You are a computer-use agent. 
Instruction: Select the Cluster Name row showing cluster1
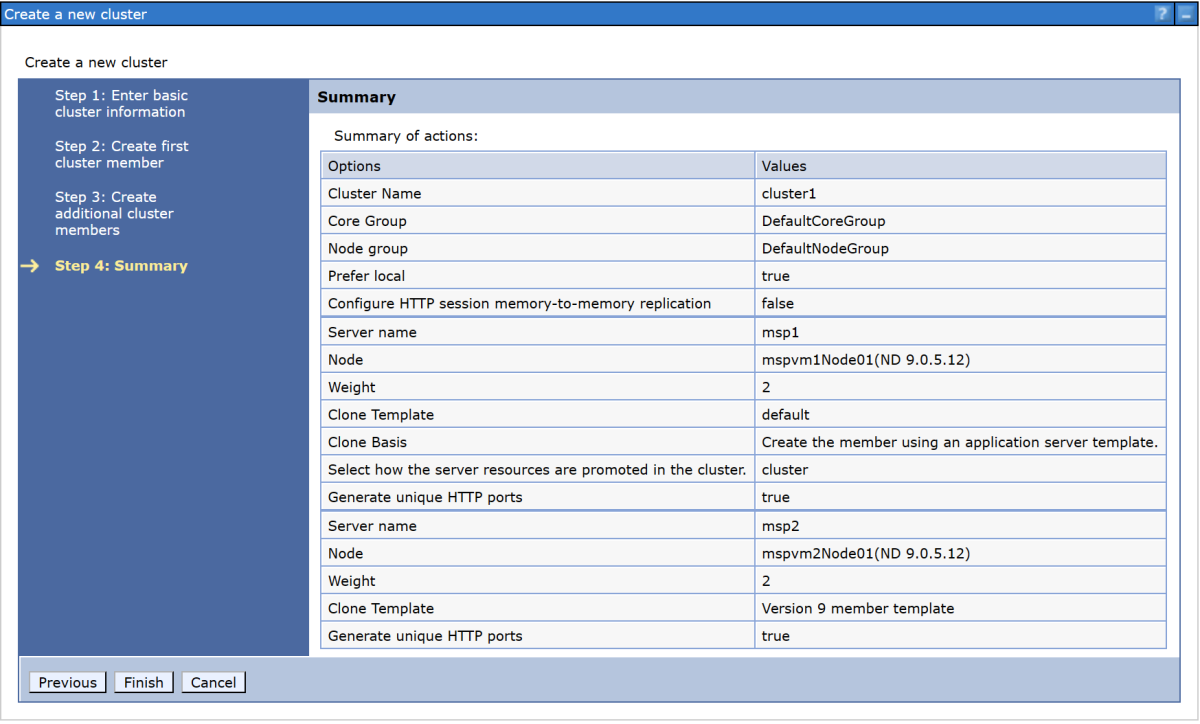(x=600, y=193)
